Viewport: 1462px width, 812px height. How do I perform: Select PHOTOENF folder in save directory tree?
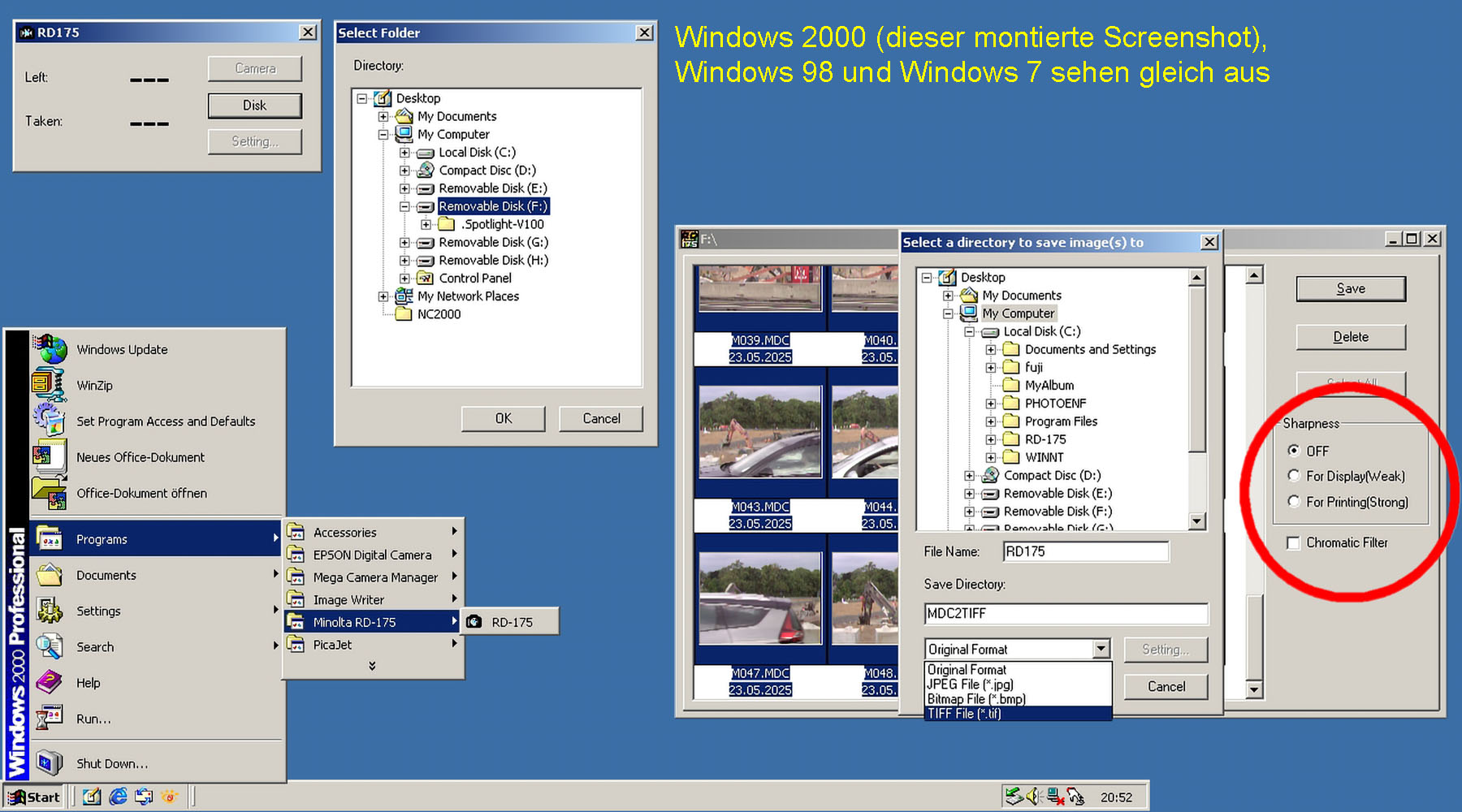(1055, 404)
